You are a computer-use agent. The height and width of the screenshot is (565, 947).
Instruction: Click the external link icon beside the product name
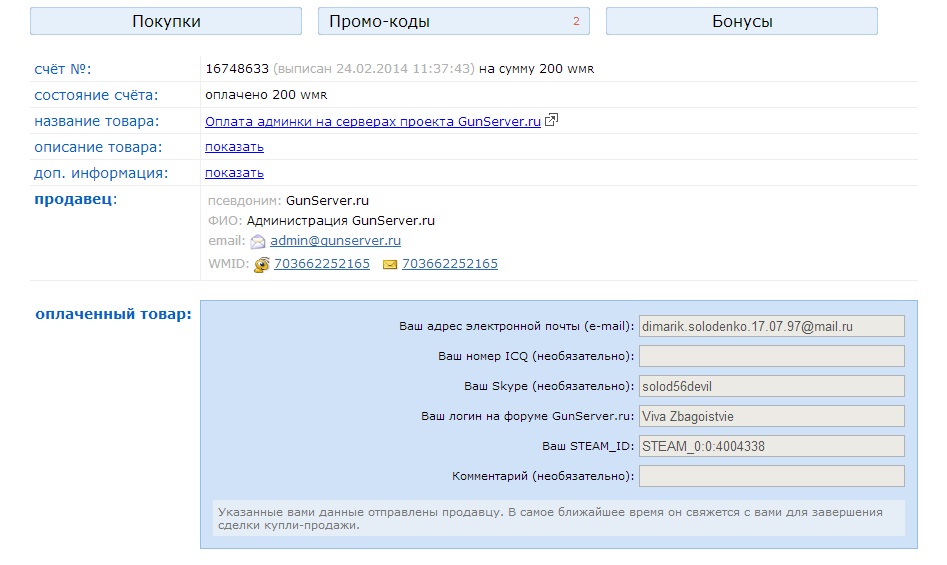pyautogui.click(x=551, y=121)
